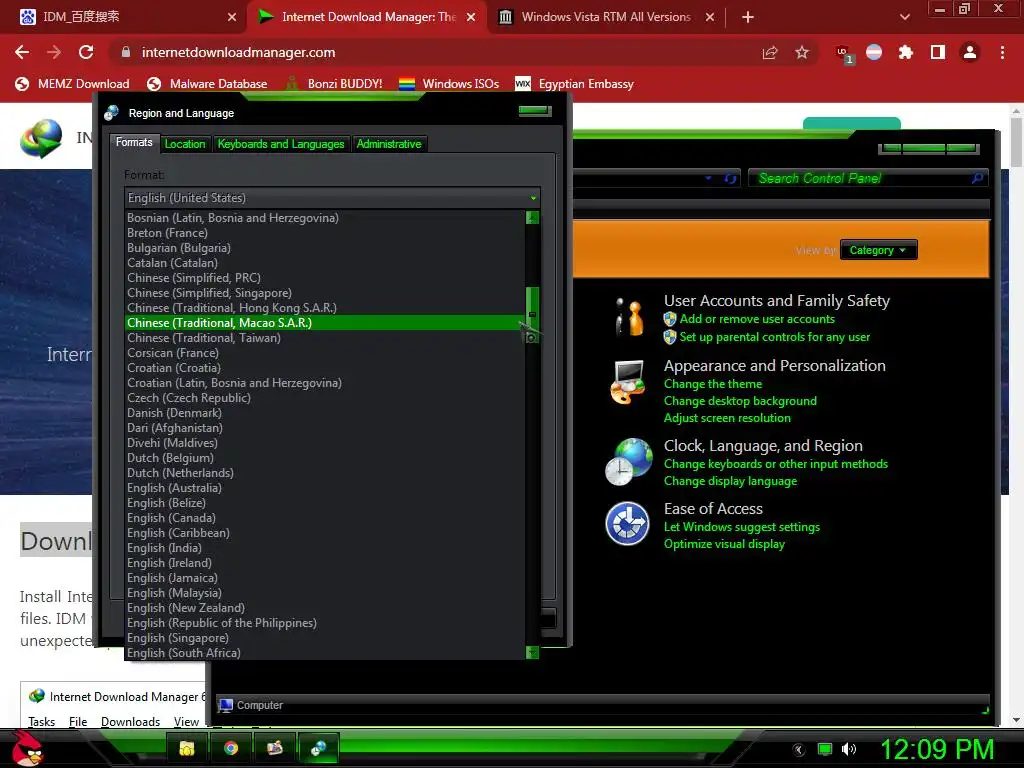Open the browser profile avatar
This screenshot has width=1024, height=768.
(970, 52)
